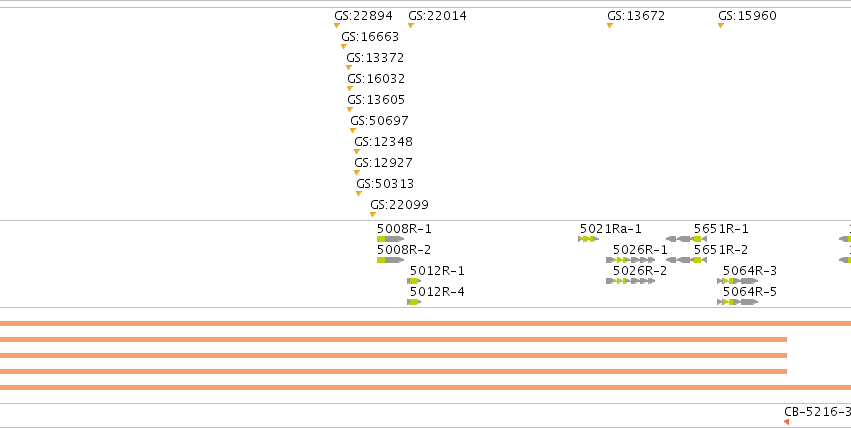851x428 pixels.
Task: Click the GS:13672 insertion label
Action: tap(636, 16)
